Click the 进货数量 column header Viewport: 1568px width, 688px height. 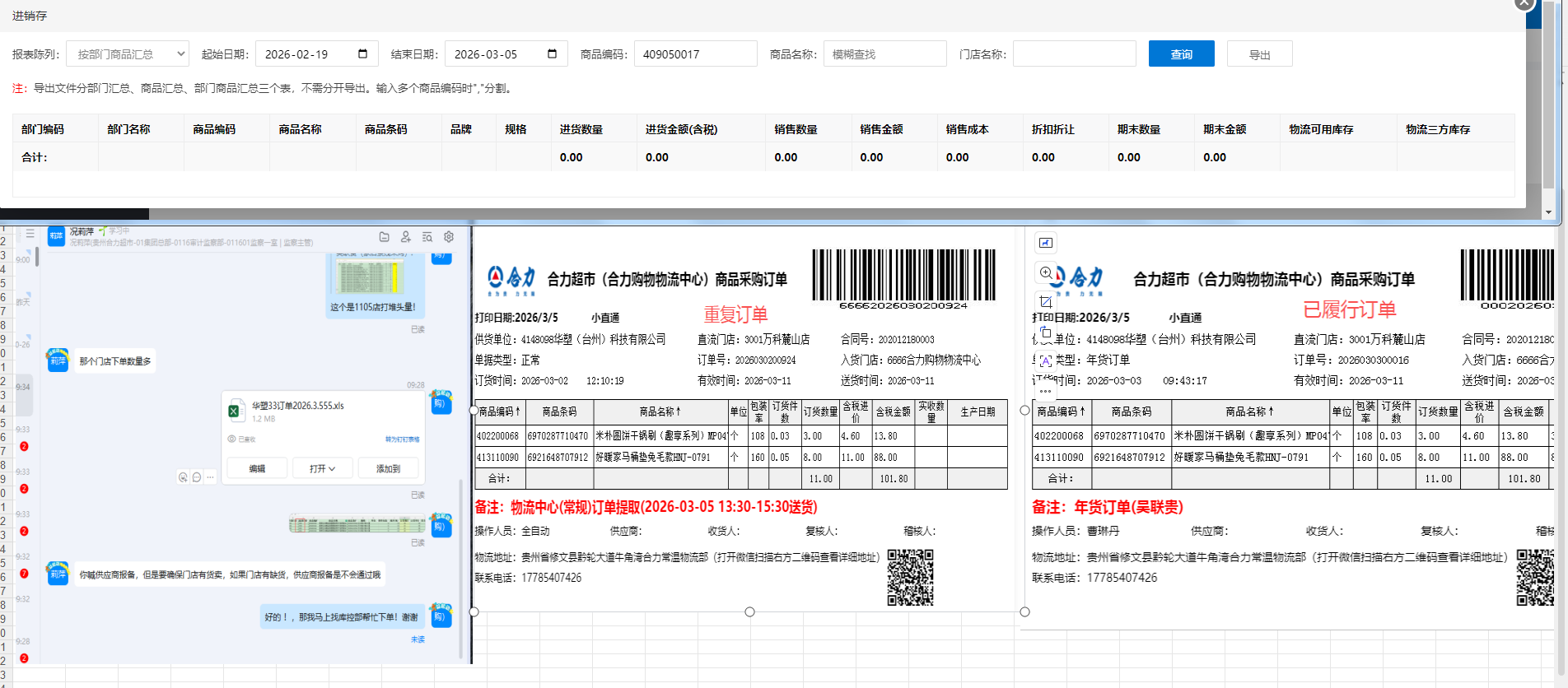point(581,129)
